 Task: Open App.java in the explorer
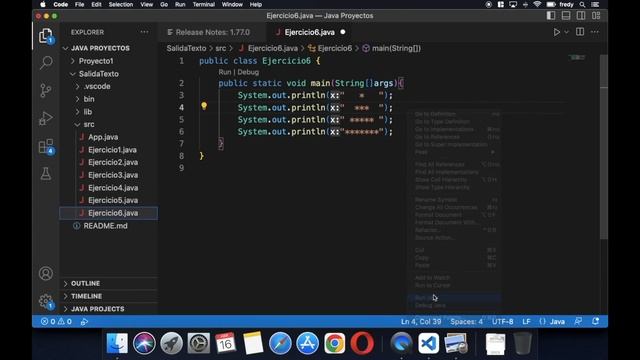pyautogui.click(x=103, y=137)
